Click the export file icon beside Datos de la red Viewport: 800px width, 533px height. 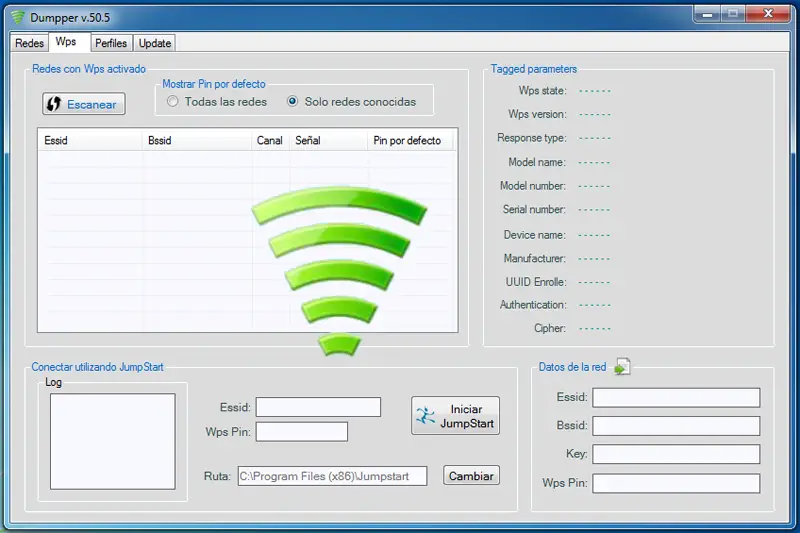(x=622, y=366)
